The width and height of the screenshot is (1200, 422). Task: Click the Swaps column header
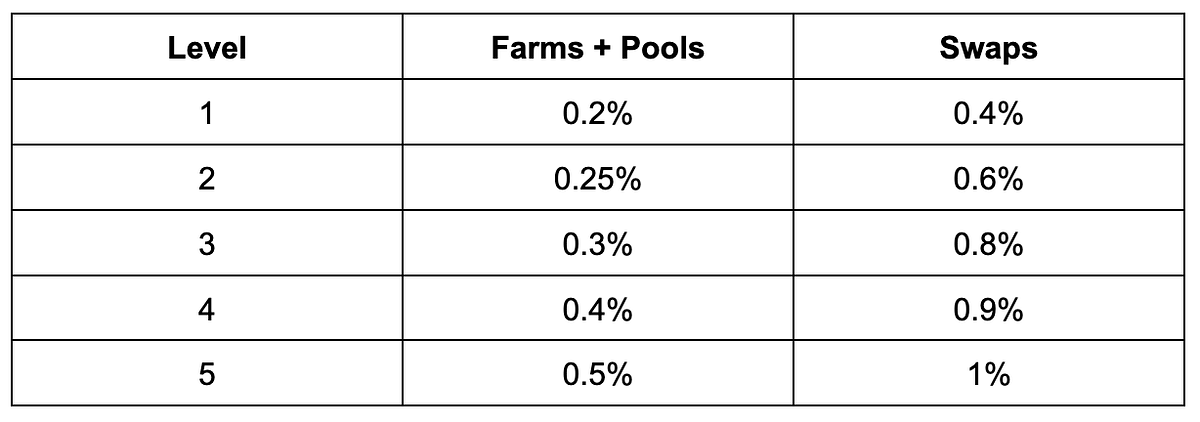[988, 48]
